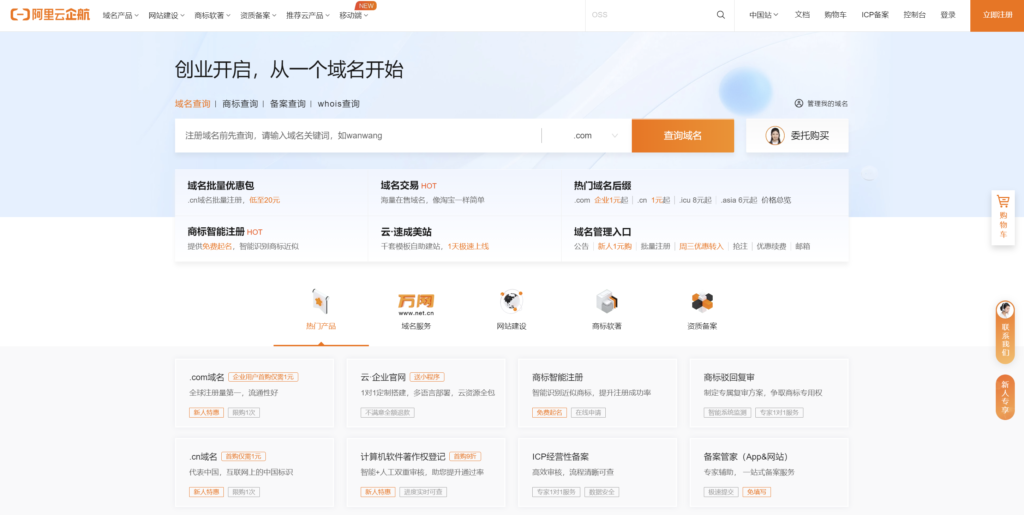Switch to 备案查询 tab
The height and width of the screenshot is (515, 1024).
click(287, 103)
